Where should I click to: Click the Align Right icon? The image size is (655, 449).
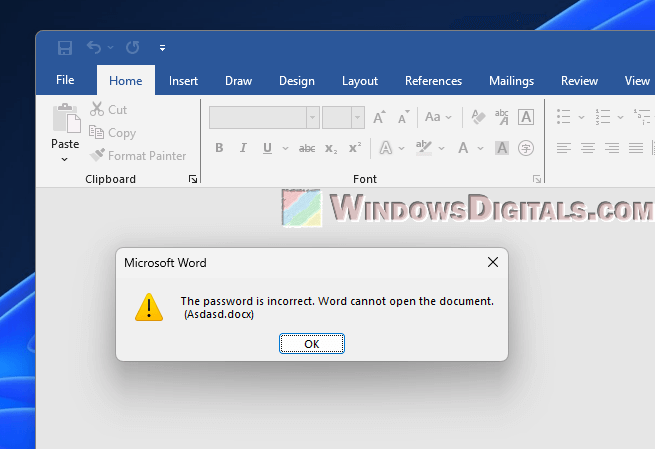612,148
